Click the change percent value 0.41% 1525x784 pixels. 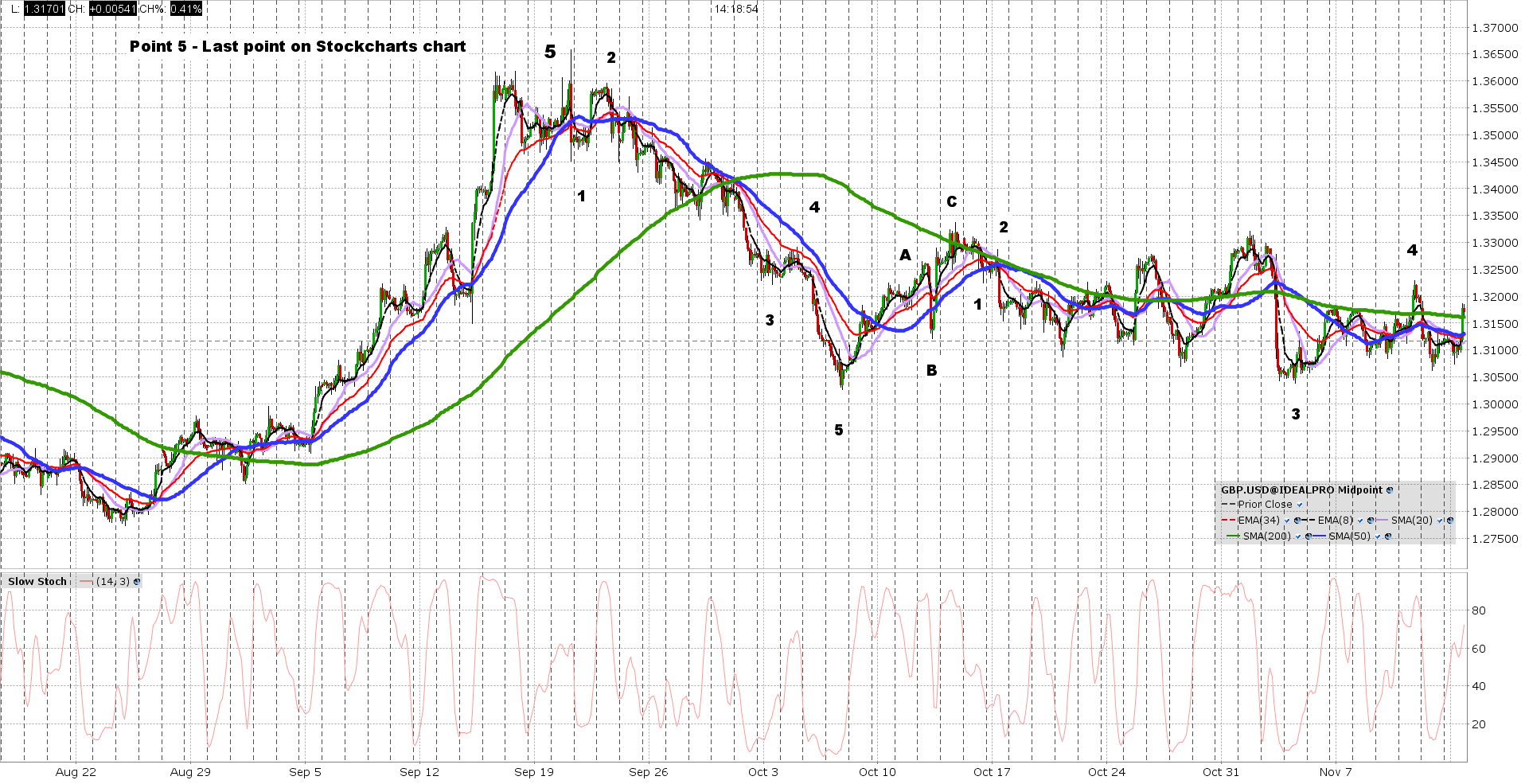[x=185, y=9]
